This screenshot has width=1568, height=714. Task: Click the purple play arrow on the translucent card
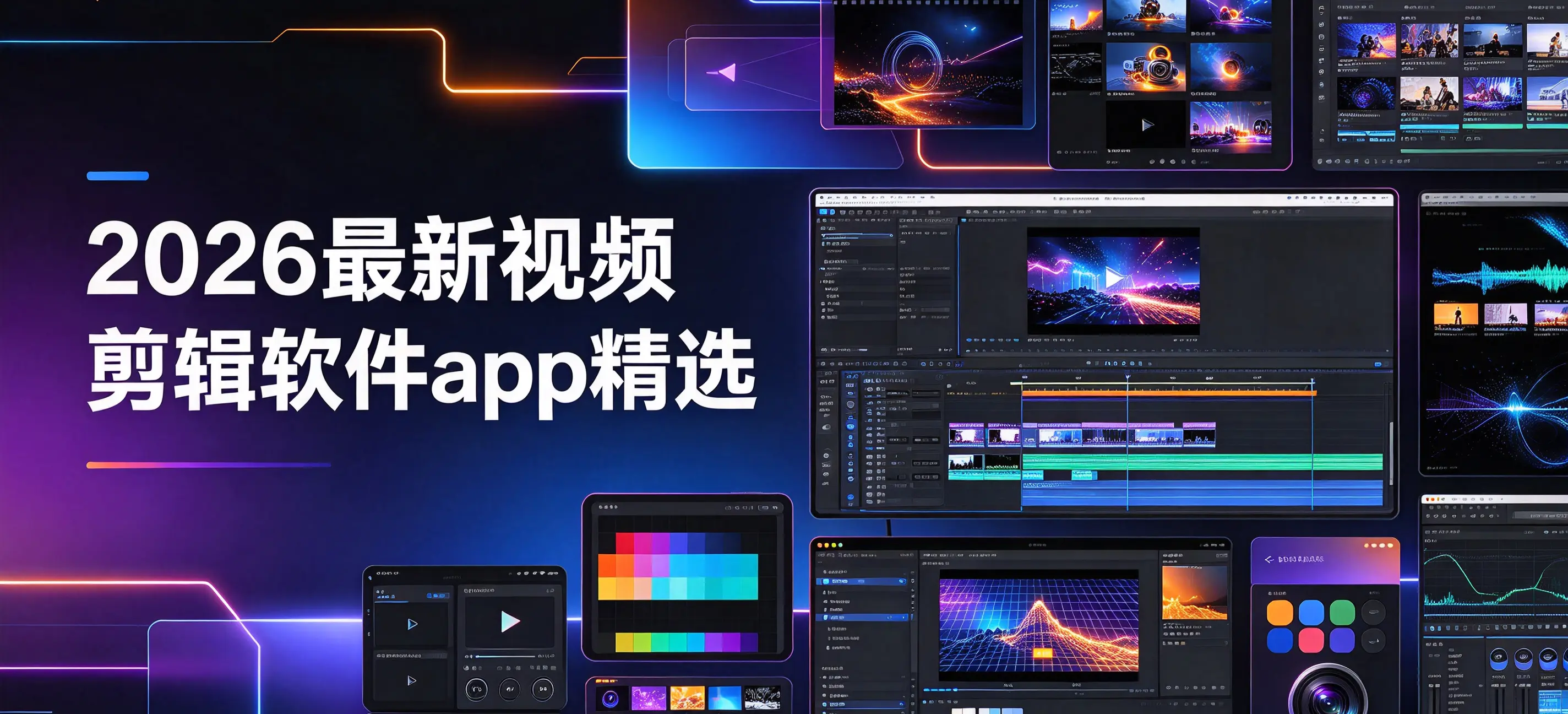tap(722, 73)
